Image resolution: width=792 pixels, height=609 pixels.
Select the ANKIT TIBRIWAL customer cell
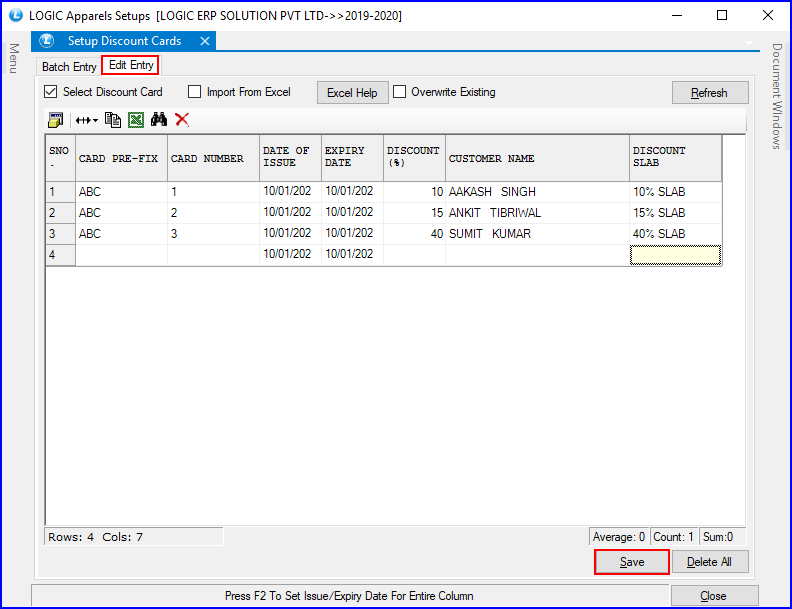click(537, 213)
